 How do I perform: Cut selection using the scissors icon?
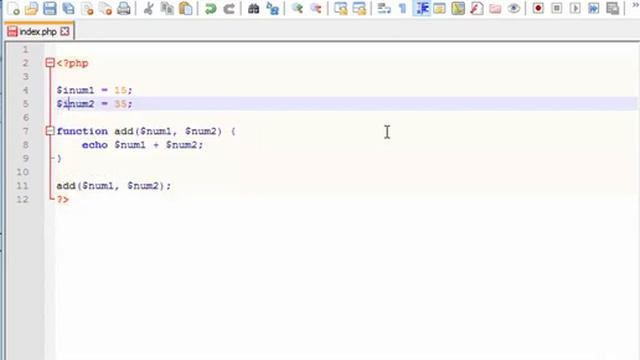coord(149,8)
